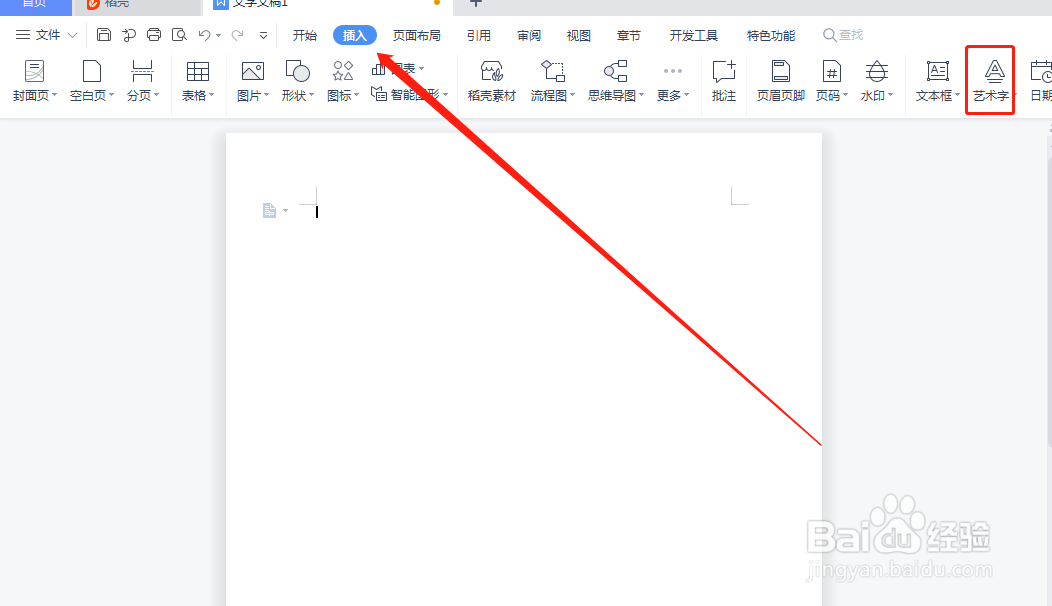Save the document using the save icon

(104, 34)
